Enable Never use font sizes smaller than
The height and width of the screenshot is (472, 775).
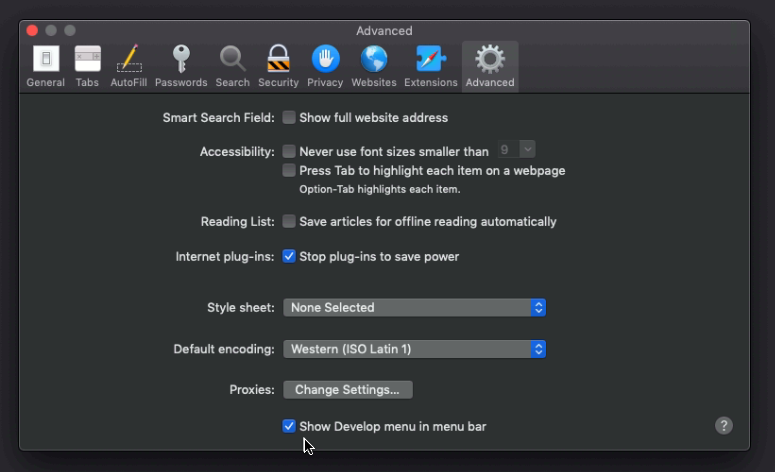click(289, 152)
